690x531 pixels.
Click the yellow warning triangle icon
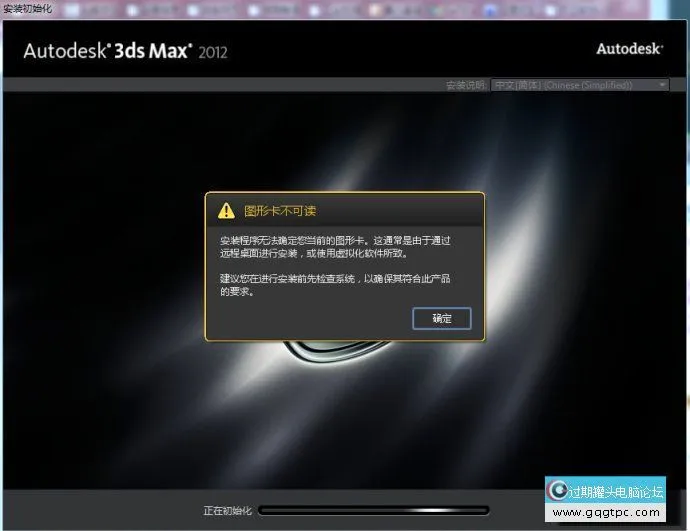(226, 211)
